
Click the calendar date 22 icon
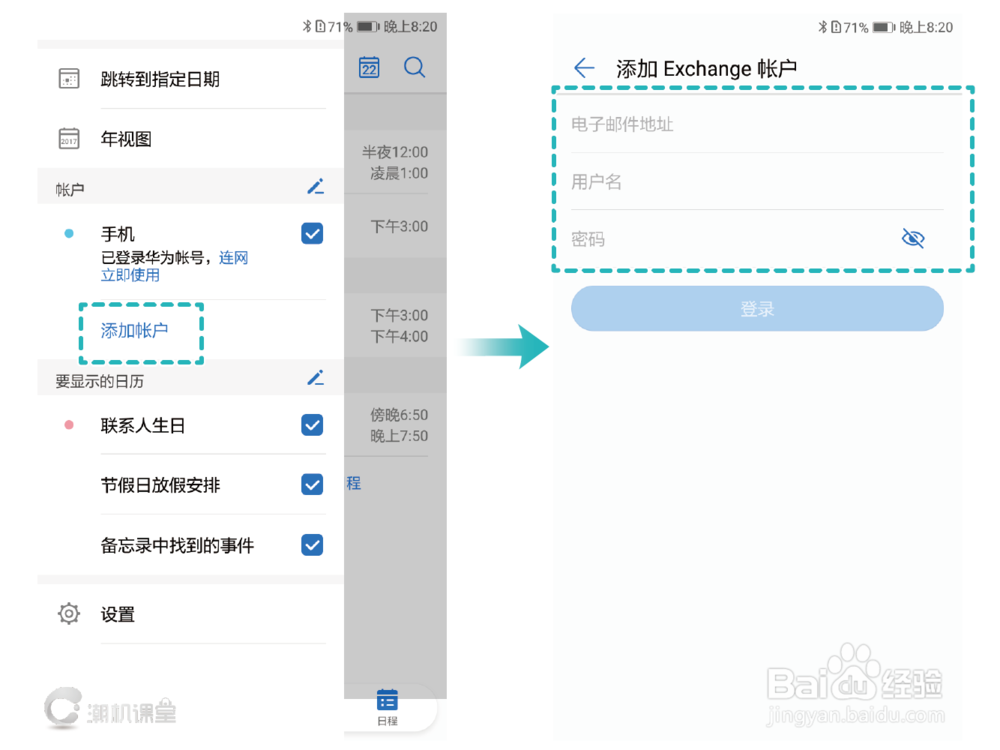(x=368, y=66)
